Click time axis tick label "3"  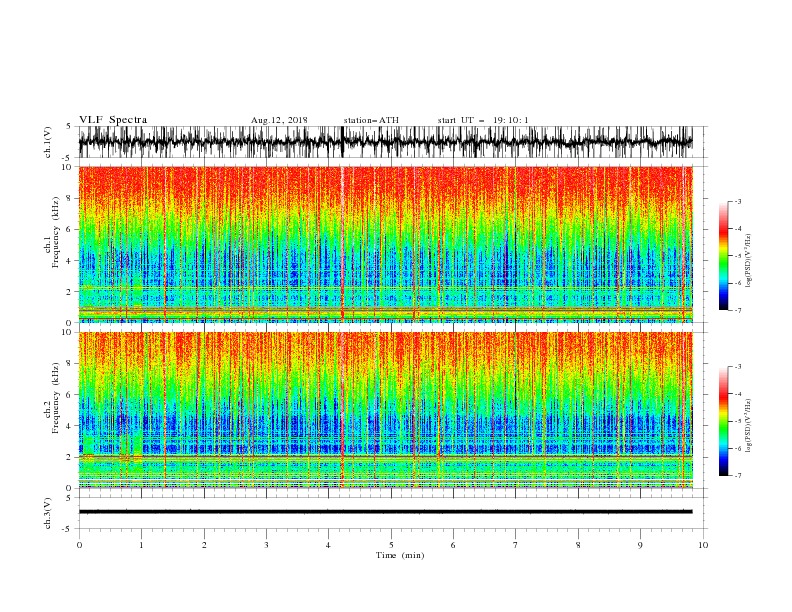tap(266, 545)
